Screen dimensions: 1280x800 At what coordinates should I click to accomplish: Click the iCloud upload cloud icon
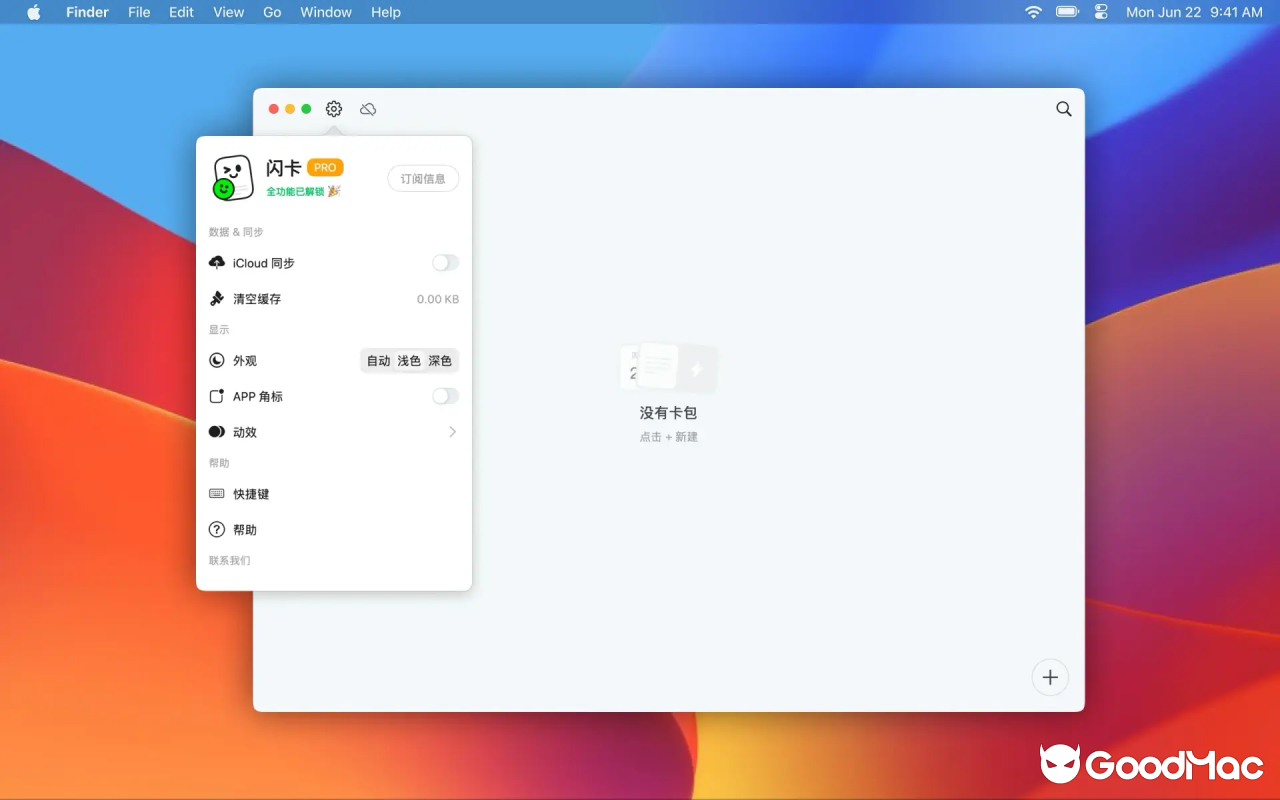pos(217,262)
